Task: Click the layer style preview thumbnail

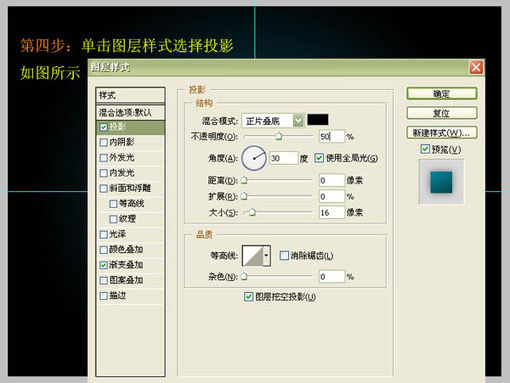Action: pyautogui.click(x=441, y=182)
